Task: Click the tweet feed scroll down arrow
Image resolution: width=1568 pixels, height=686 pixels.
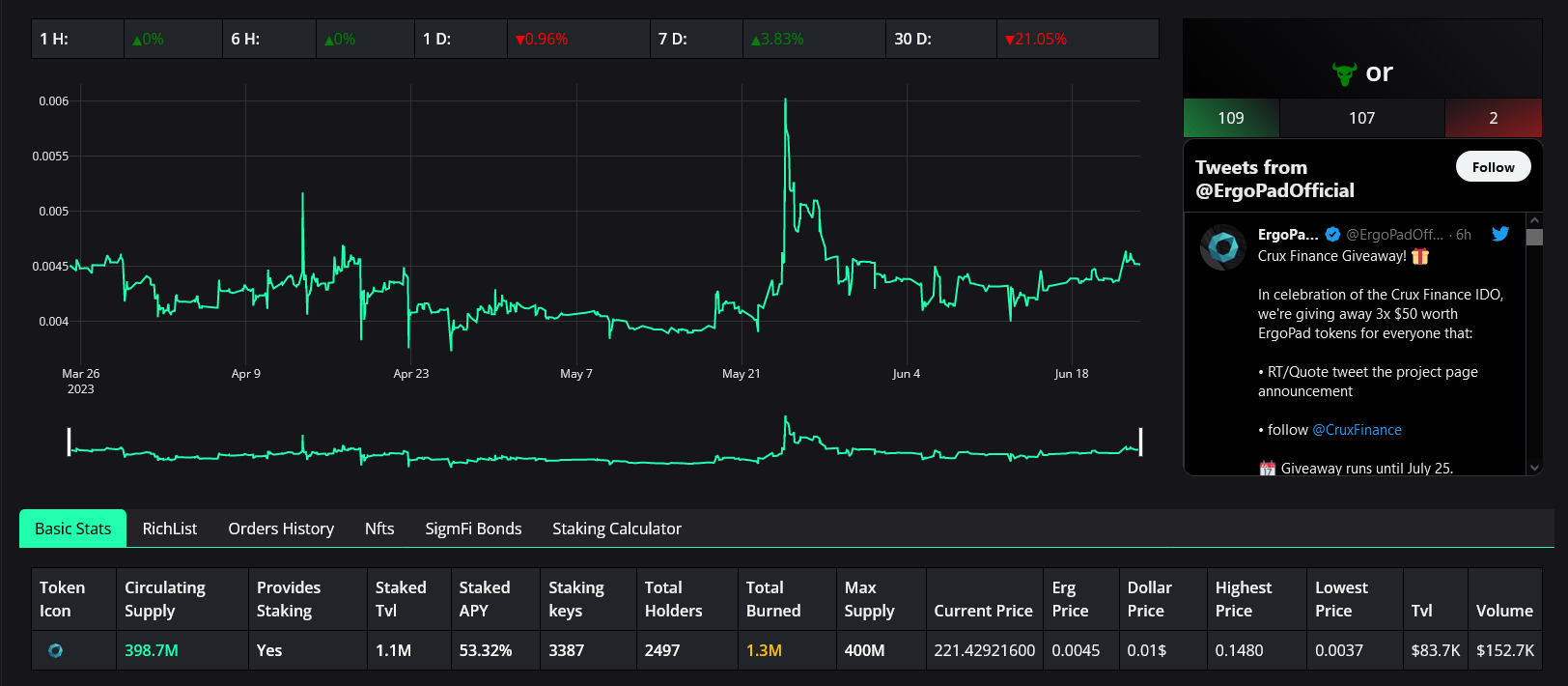Action: [1534, 468]
